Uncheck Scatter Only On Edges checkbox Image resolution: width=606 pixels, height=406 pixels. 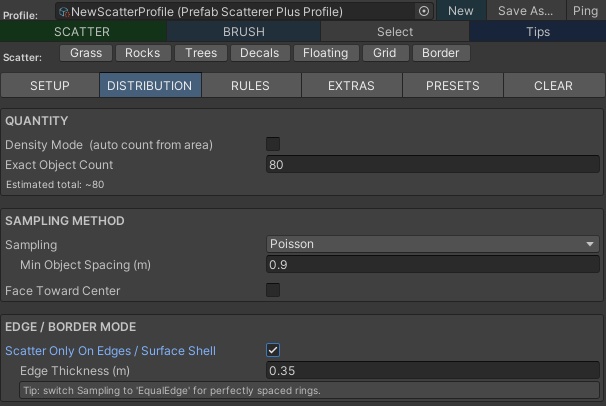click(x=273, y=350)
